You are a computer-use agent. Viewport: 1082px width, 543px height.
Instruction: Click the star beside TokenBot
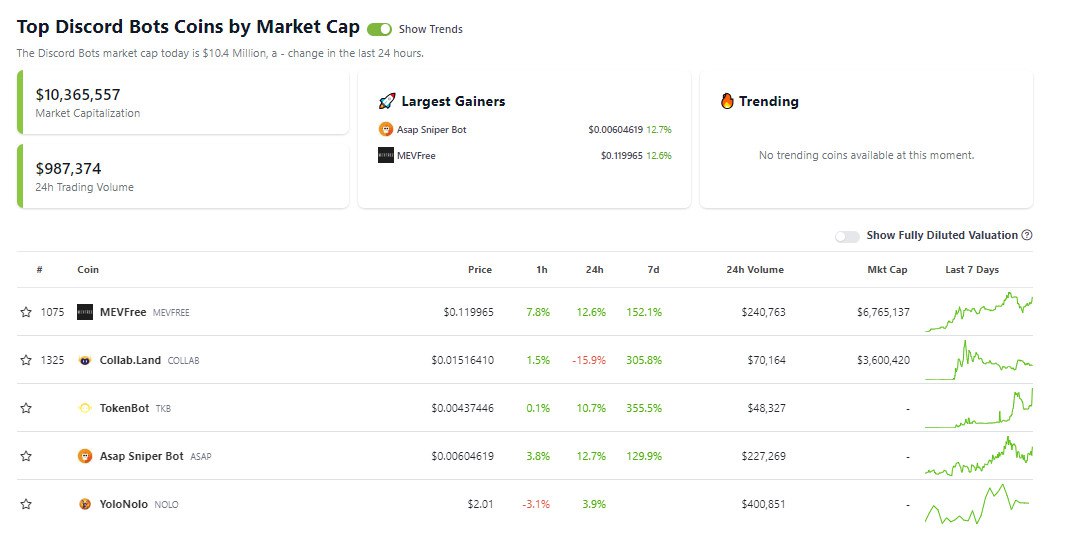coord(26,408)
